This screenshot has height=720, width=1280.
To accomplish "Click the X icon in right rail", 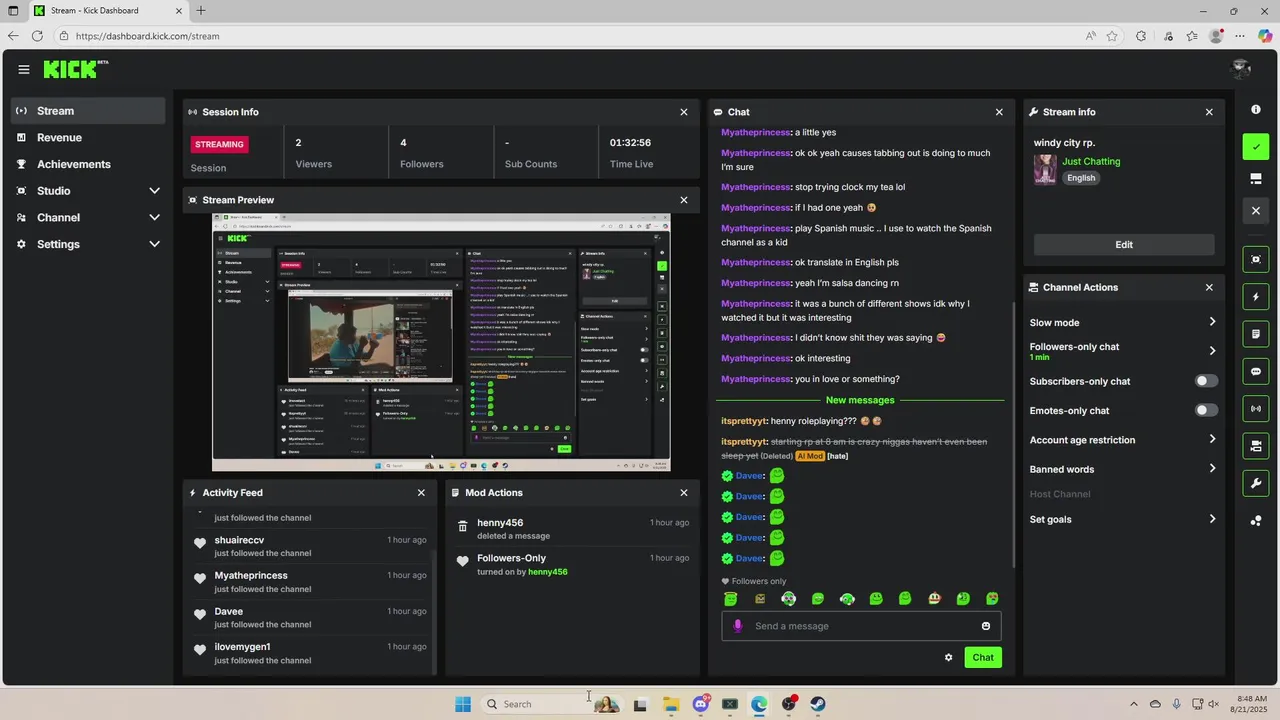I will [x=1256, y=211].
